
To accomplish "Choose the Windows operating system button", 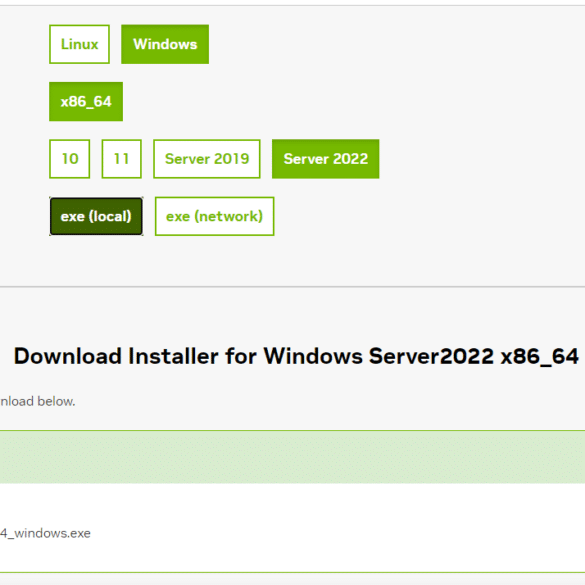I will click(x=165, y=44).
